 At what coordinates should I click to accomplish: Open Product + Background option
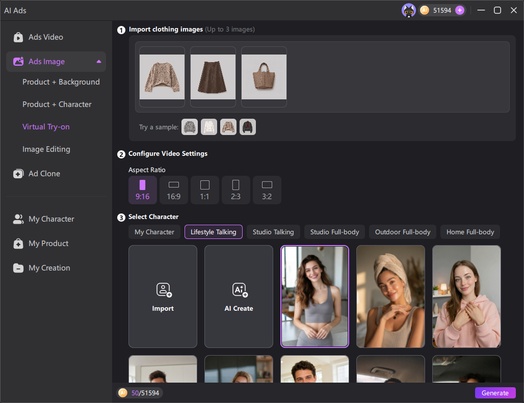coord(61,82)
